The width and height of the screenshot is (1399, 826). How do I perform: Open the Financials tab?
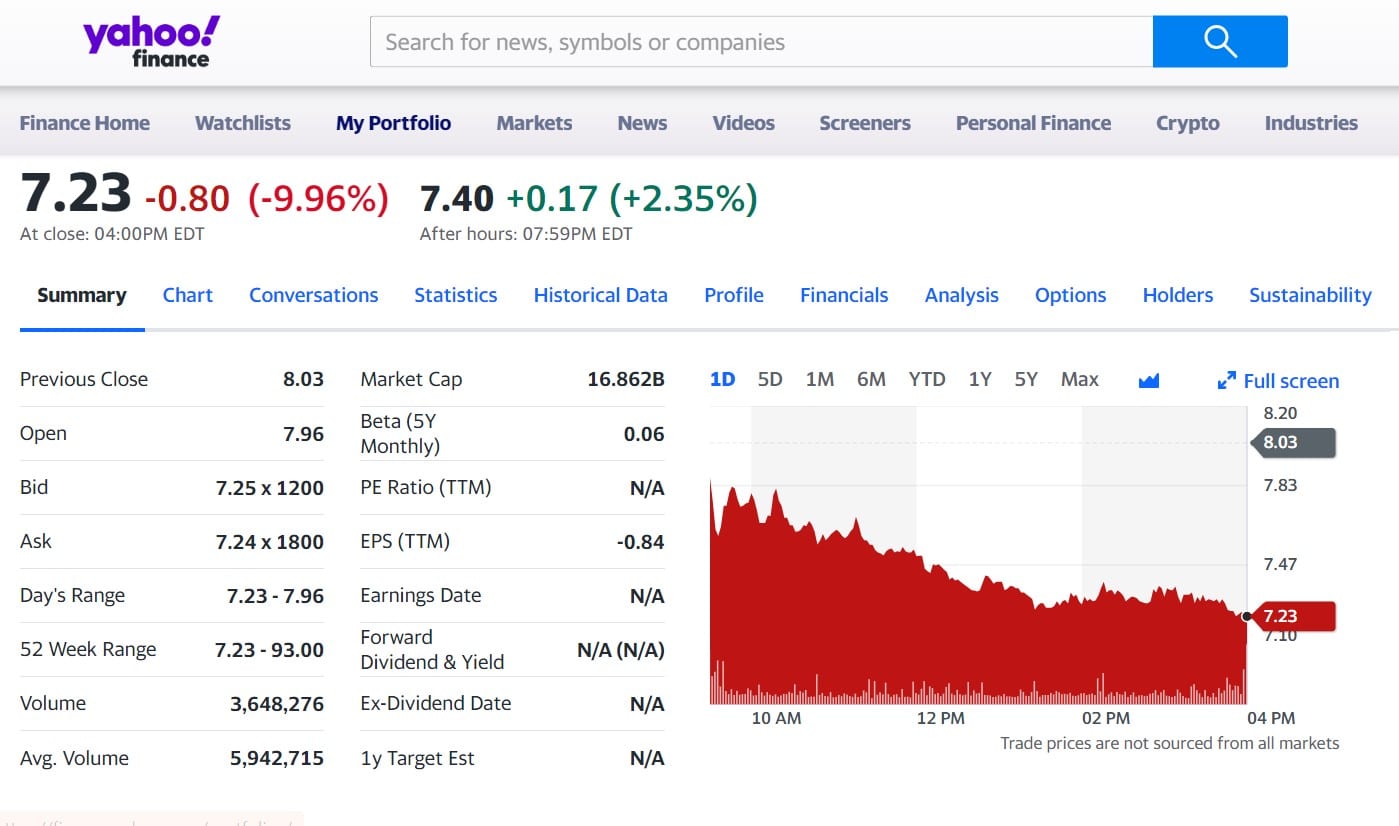tap(843, 295)
